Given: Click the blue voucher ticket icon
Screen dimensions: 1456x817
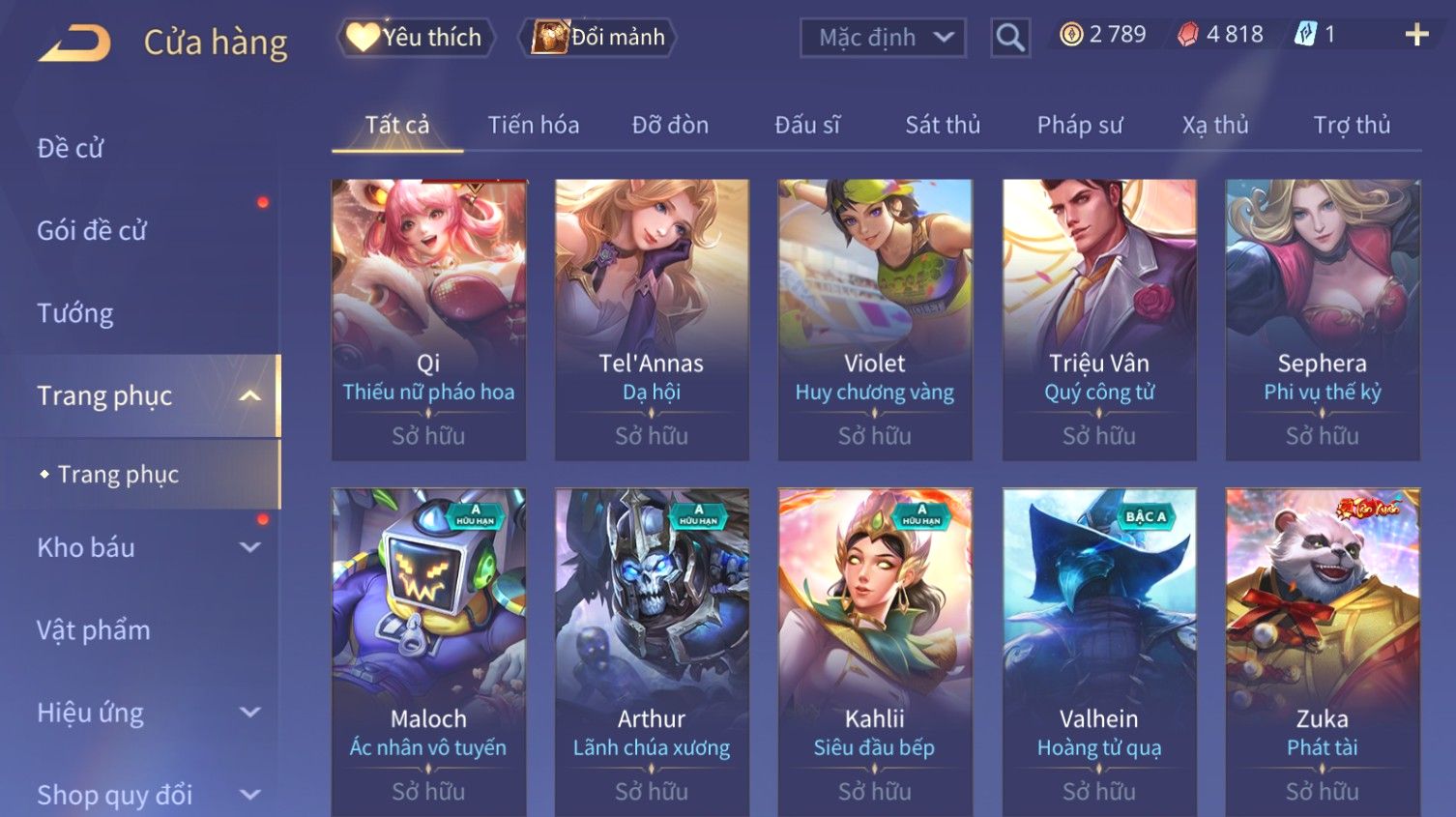Looking at the screenshot, I should point(1305,35).
